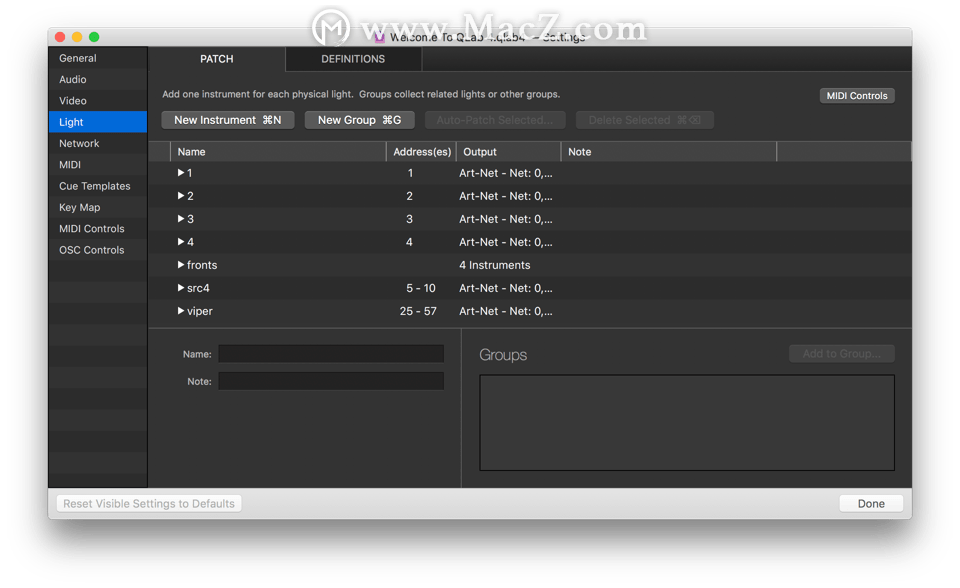Click into the Note text field
Screen dimensions: 960x588
click(x=331, y=381)
